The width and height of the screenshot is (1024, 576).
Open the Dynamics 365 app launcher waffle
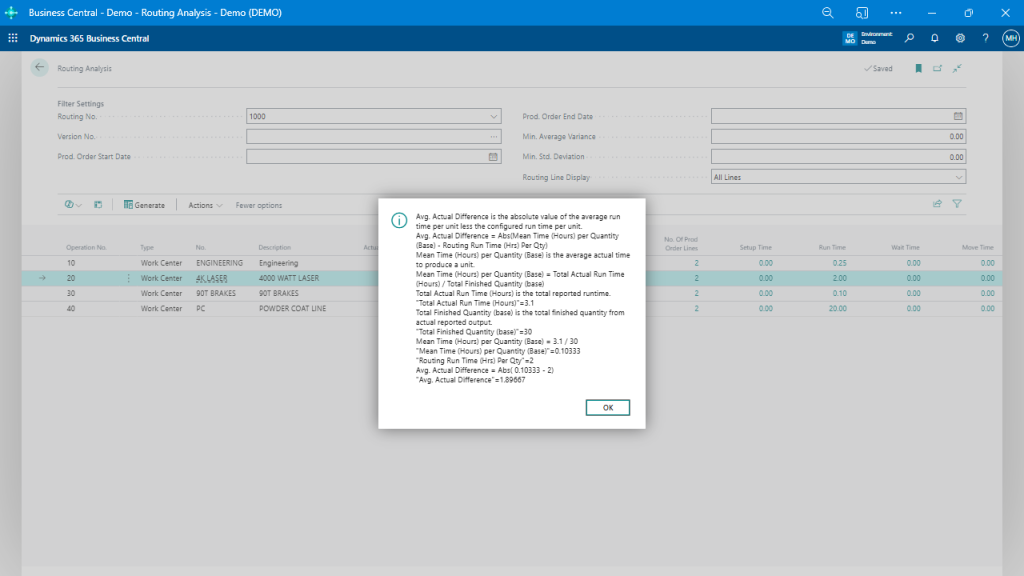[x=12, y=37]
